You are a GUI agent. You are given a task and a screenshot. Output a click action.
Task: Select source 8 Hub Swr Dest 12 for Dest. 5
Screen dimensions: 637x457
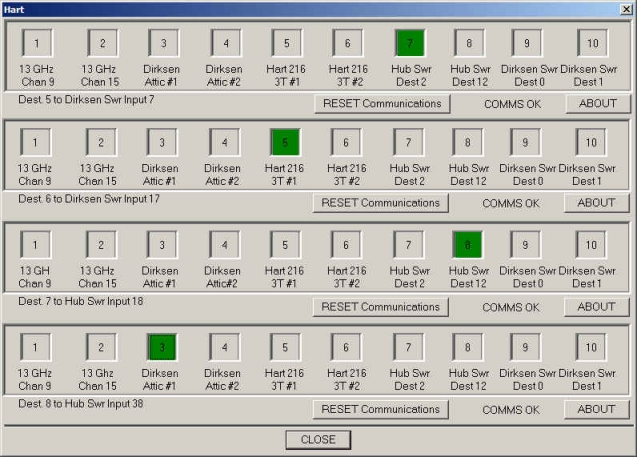pyautogui.click(x=469, y=43)
